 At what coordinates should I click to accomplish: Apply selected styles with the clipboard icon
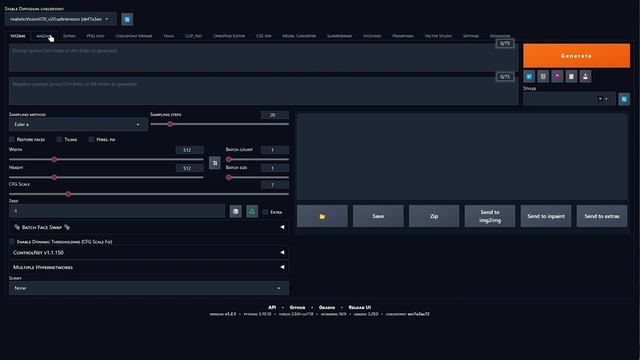[571, 76]
